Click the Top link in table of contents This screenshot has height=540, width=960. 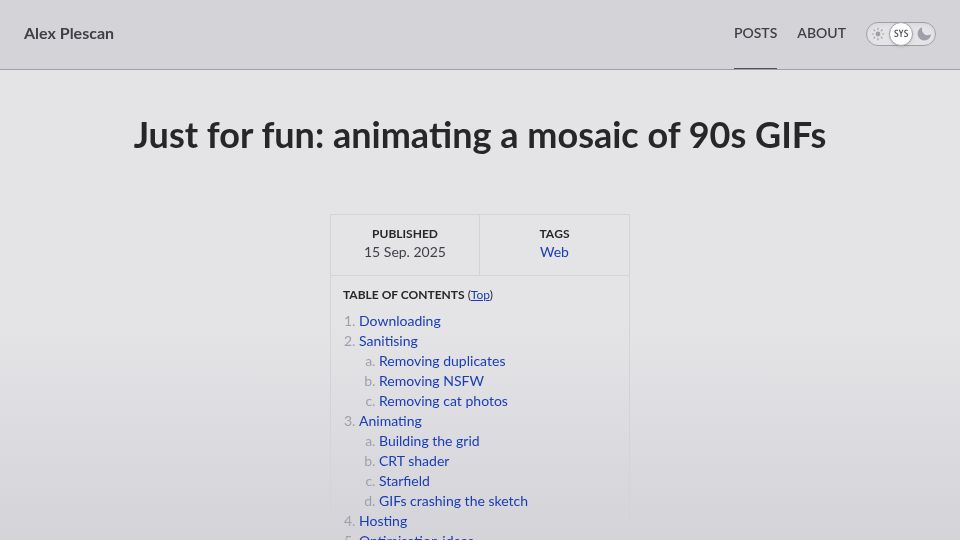point(480,295)
